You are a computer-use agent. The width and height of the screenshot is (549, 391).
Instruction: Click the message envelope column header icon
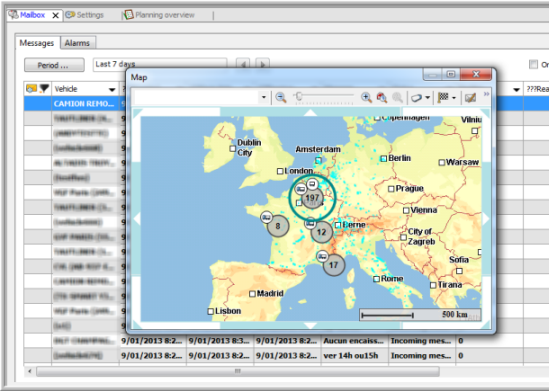(31, 89)
